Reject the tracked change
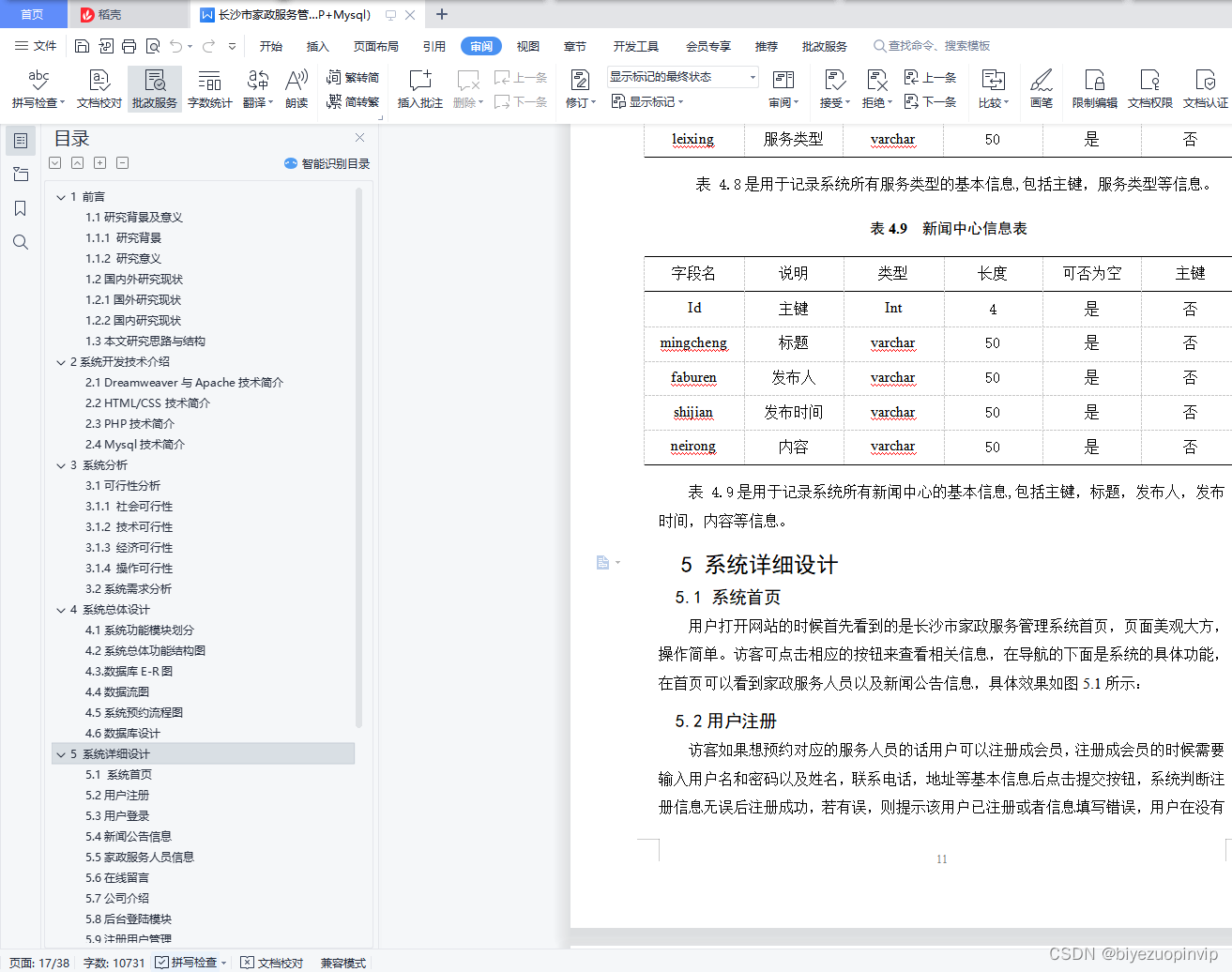Image resolution: width=1232 pixels, height=972 pixels. click(x=876, y=89)
